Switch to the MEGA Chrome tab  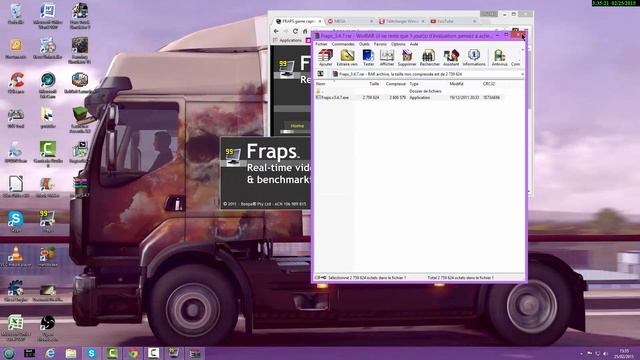pos(350,21)
